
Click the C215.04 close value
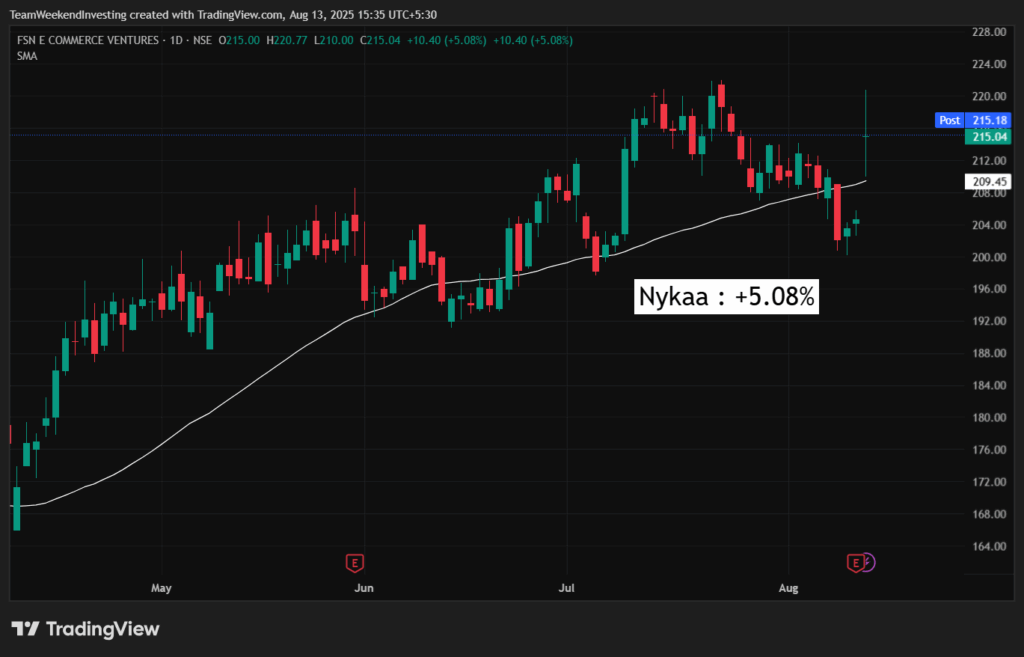coord(380,40)
